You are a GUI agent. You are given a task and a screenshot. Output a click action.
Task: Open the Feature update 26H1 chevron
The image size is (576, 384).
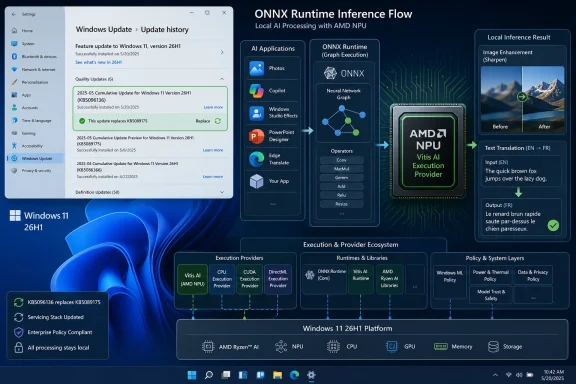point(222,52)
